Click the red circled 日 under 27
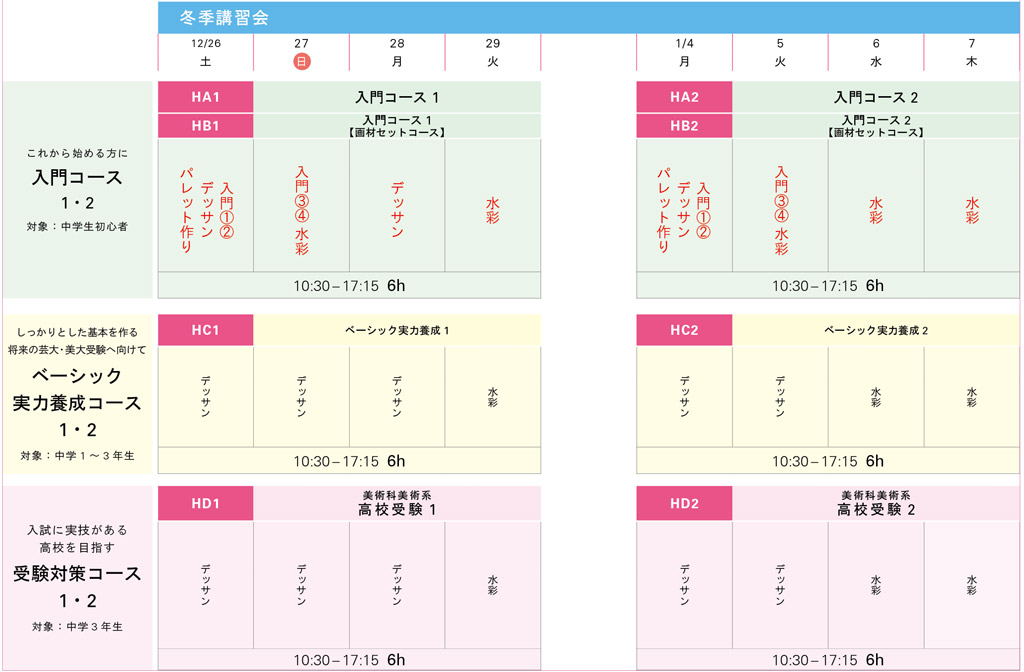1024x672 pixels. coord(301,61)
